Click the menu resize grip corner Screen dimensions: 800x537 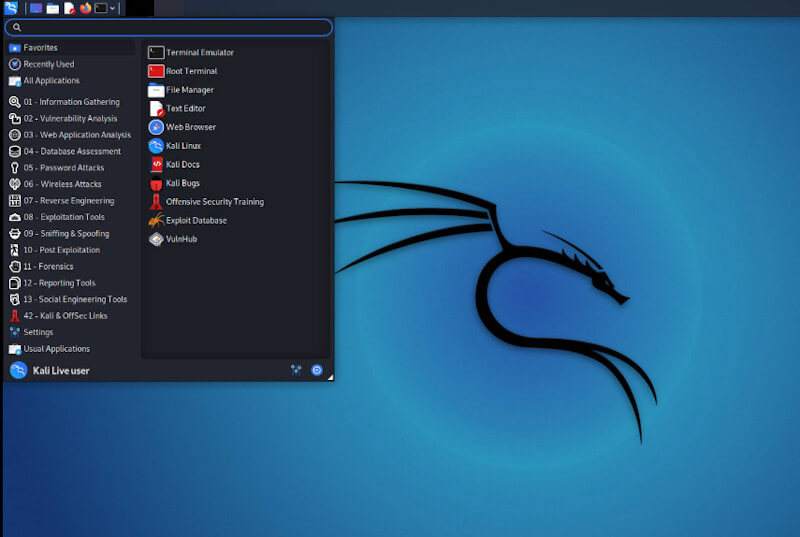330,377
